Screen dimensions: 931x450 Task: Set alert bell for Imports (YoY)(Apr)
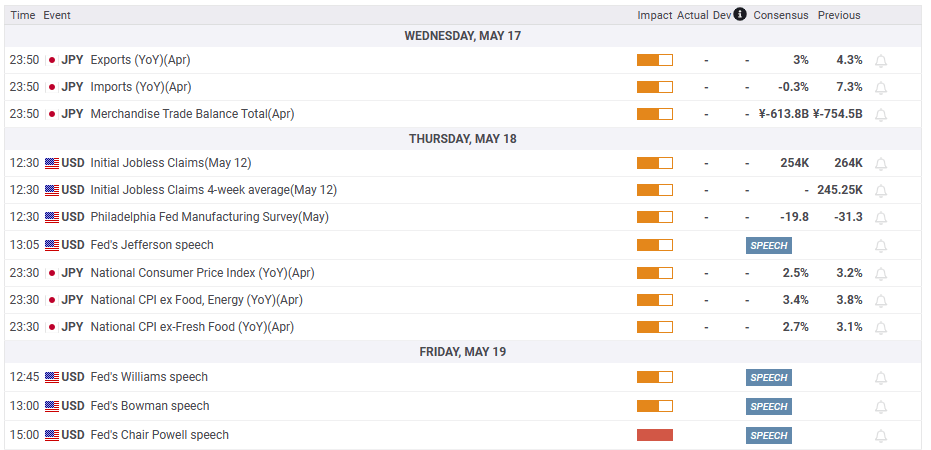pos(881,87)
